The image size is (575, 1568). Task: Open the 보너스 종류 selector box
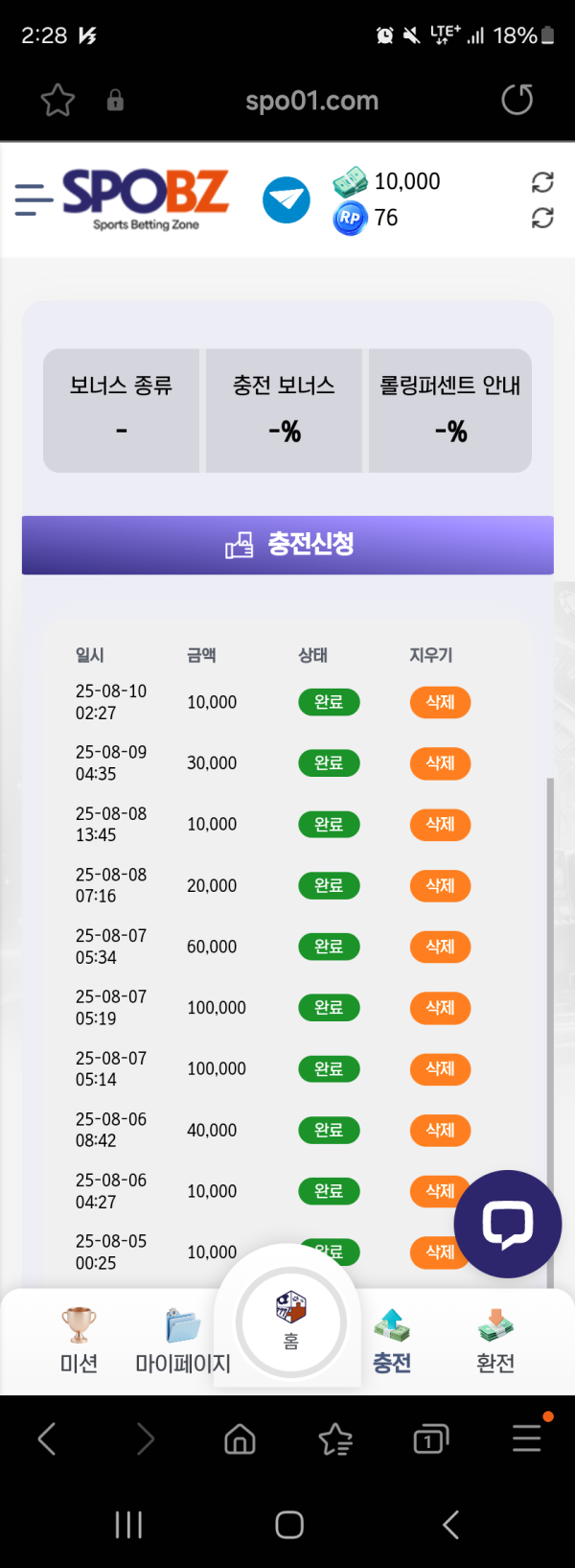tap(121, 410)
